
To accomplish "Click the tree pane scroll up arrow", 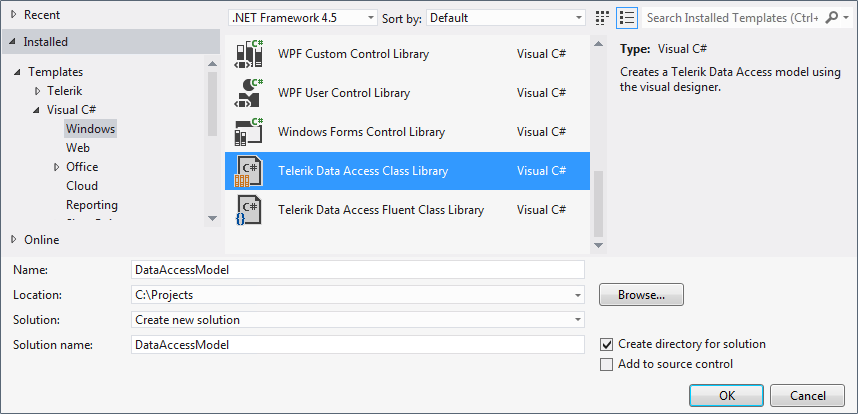I will click(212, 63).
